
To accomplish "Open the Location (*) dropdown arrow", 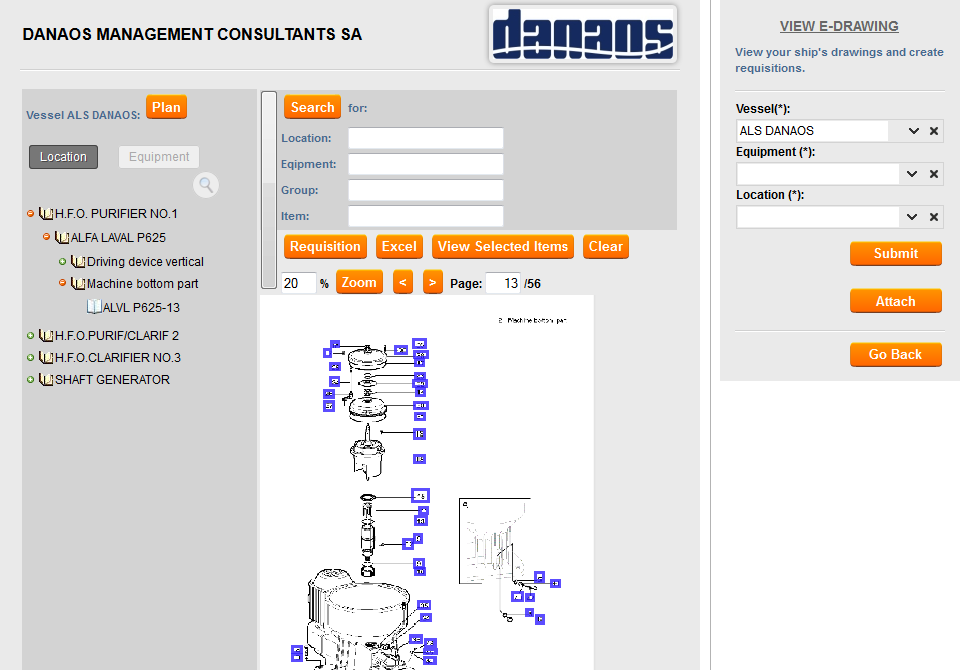I will 911,217.
